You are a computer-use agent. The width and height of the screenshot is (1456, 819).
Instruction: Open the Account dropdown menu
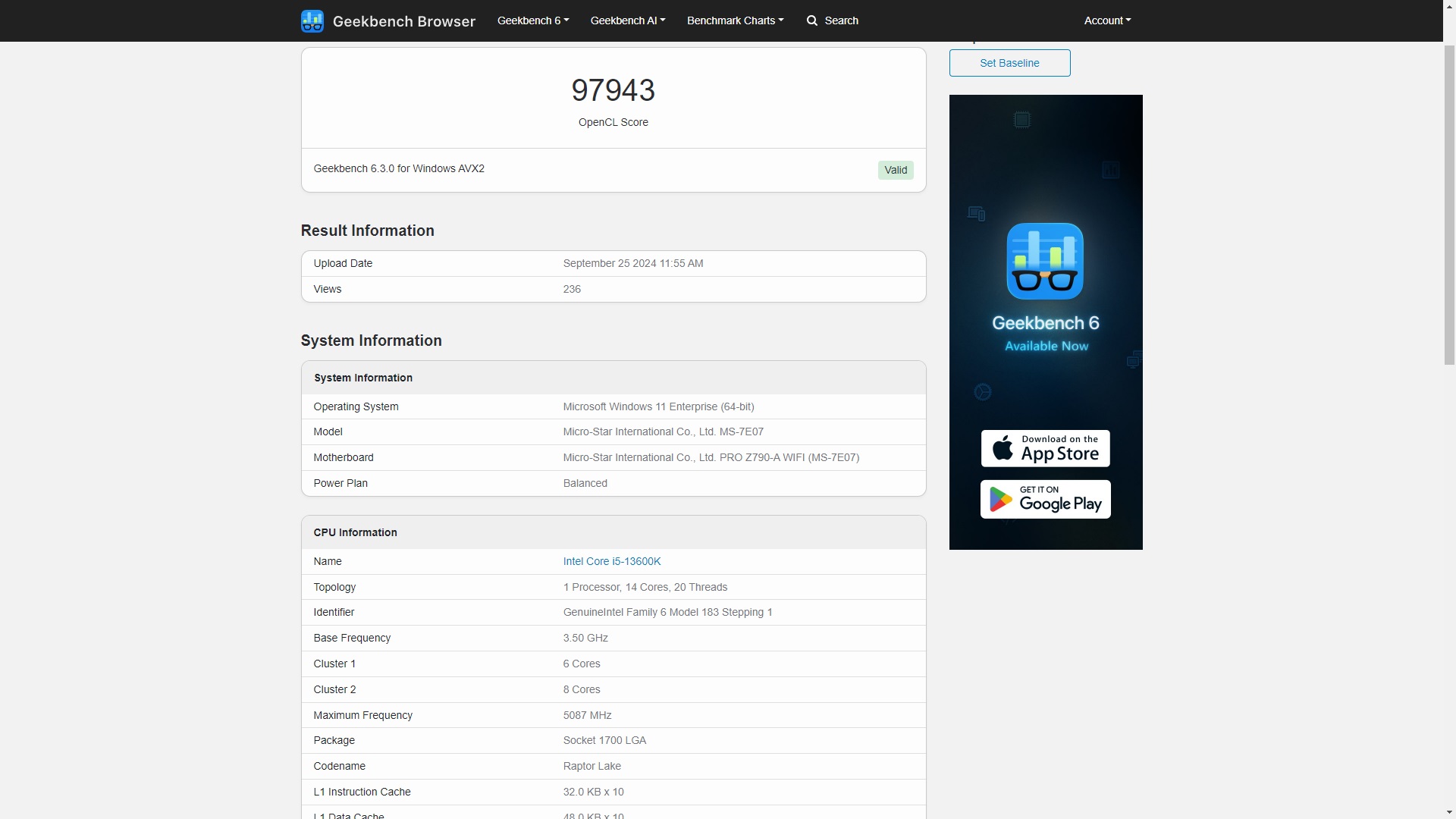(x=1106, y=20)
